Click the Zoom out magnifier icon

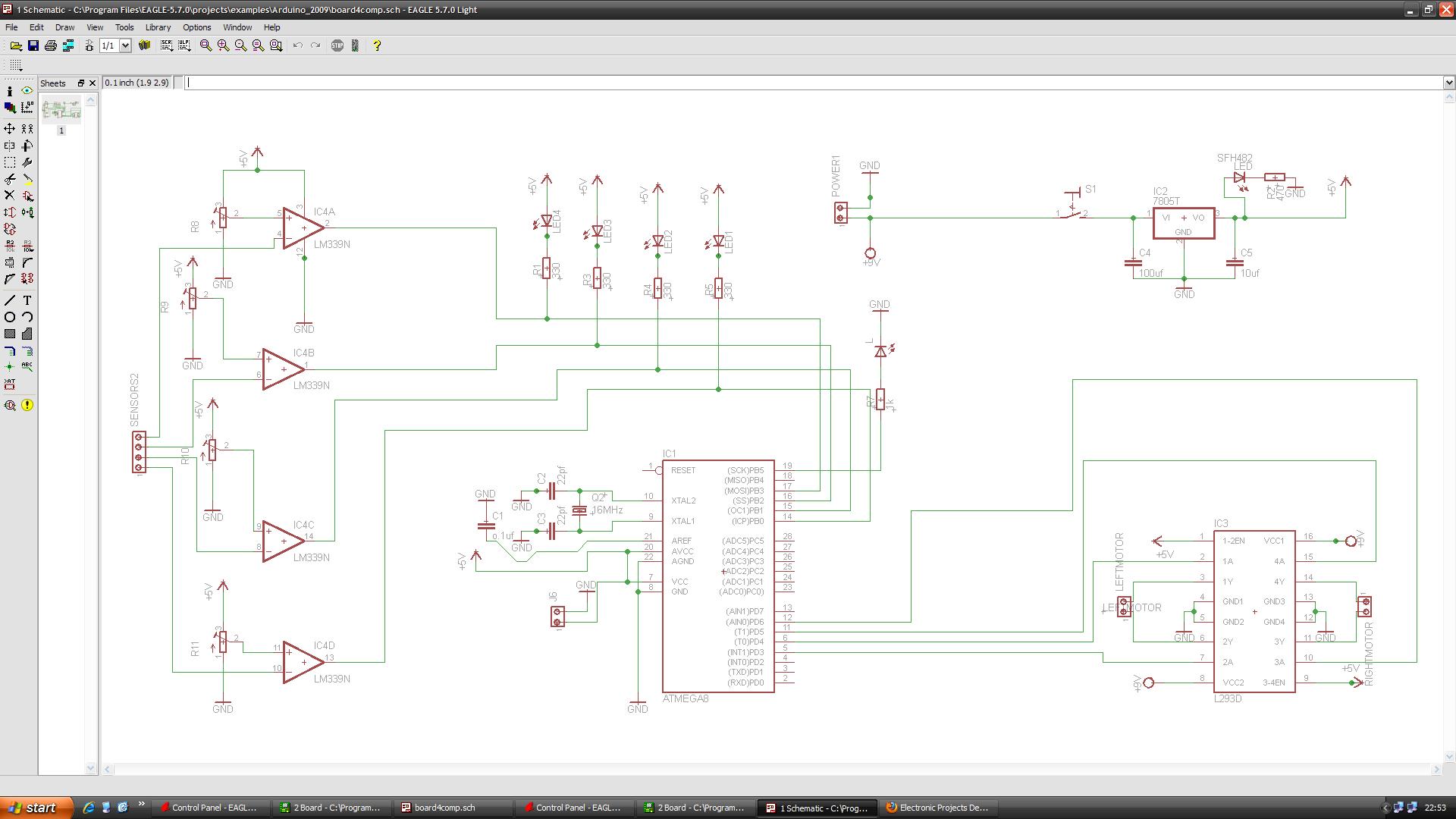tap(240, 45)
